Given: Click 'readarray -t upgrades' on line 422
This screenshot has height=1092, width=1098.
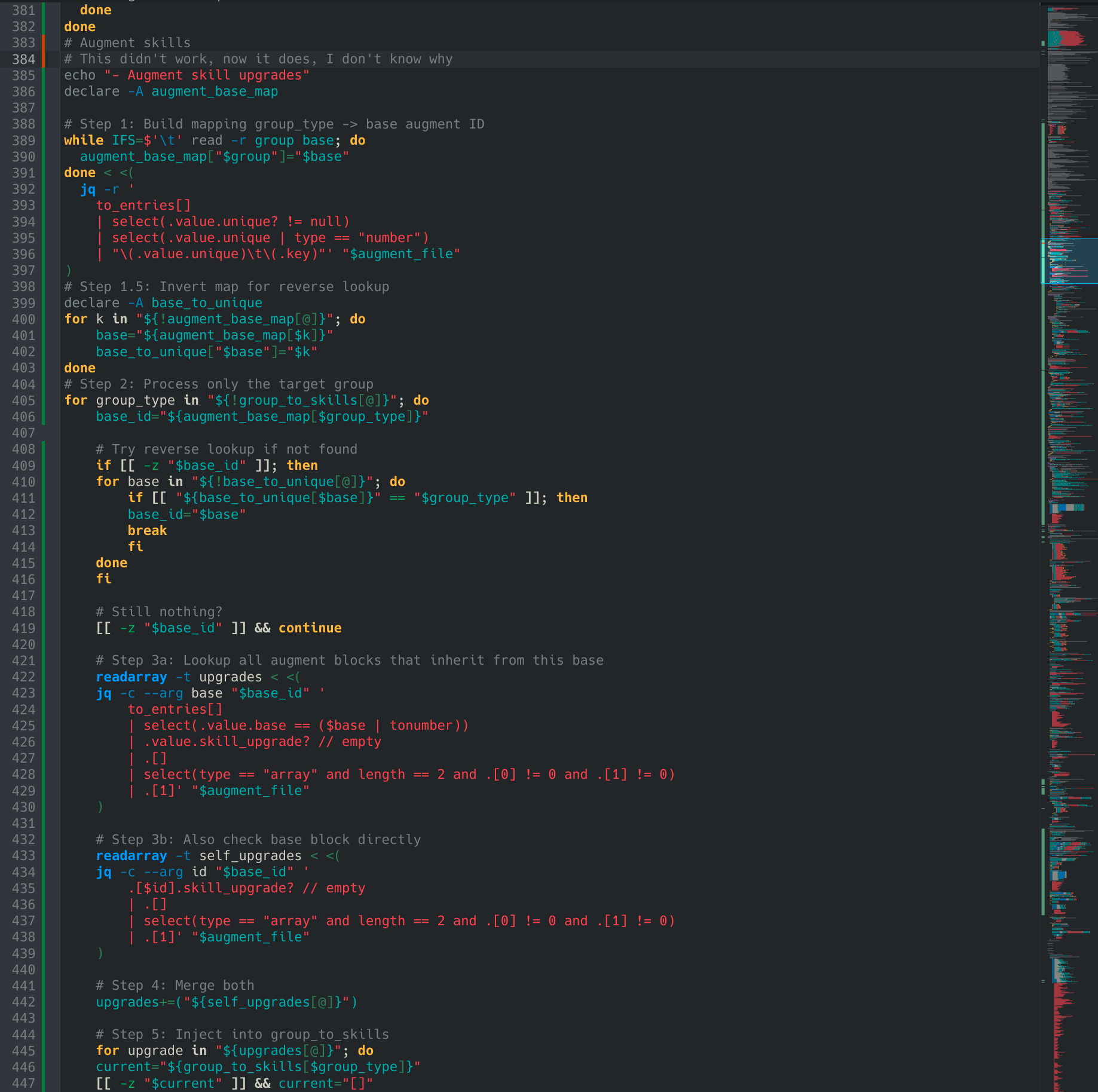Looking at the screenshot, I should [179, 677].
